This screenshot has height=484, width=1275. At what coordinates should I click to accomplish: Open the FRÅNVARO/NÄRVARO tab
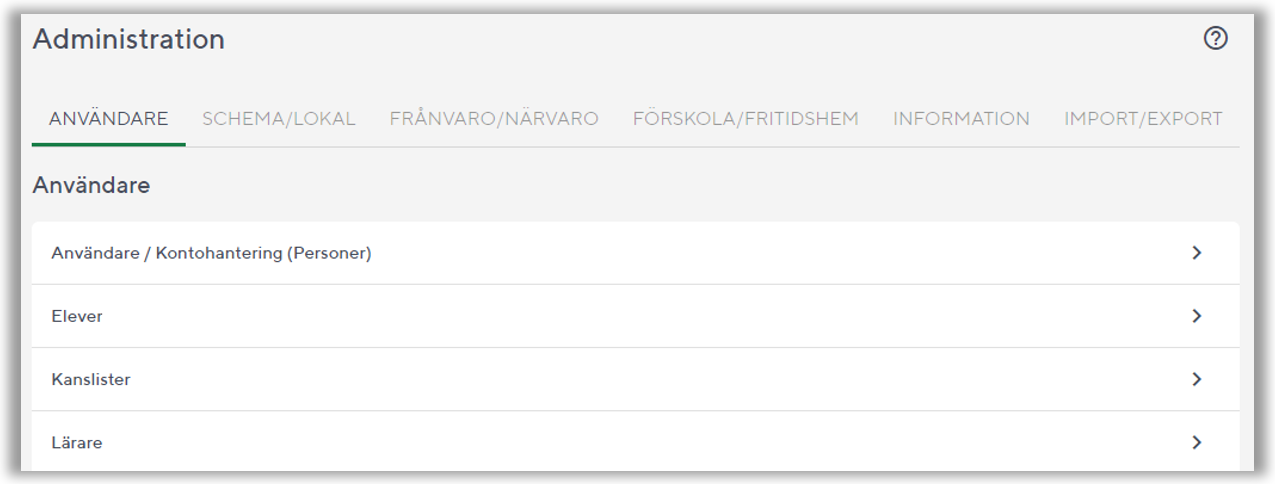(x=494, y=119)
